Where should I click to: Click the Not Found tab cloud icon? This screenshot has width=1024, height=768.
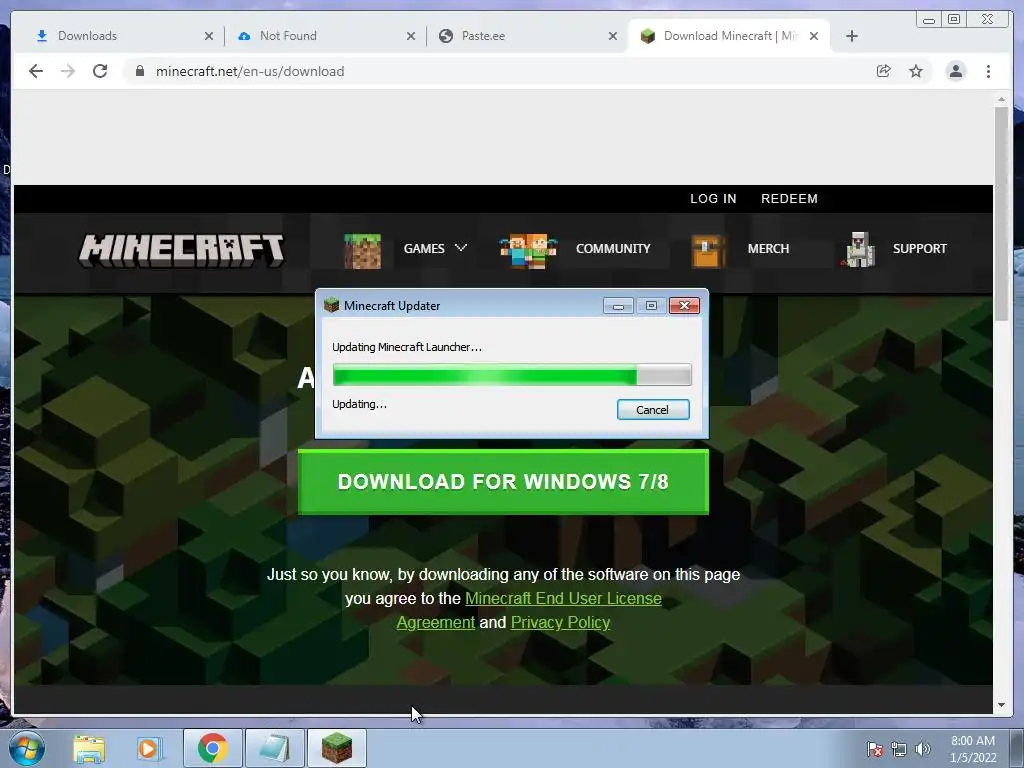[244, 36]
